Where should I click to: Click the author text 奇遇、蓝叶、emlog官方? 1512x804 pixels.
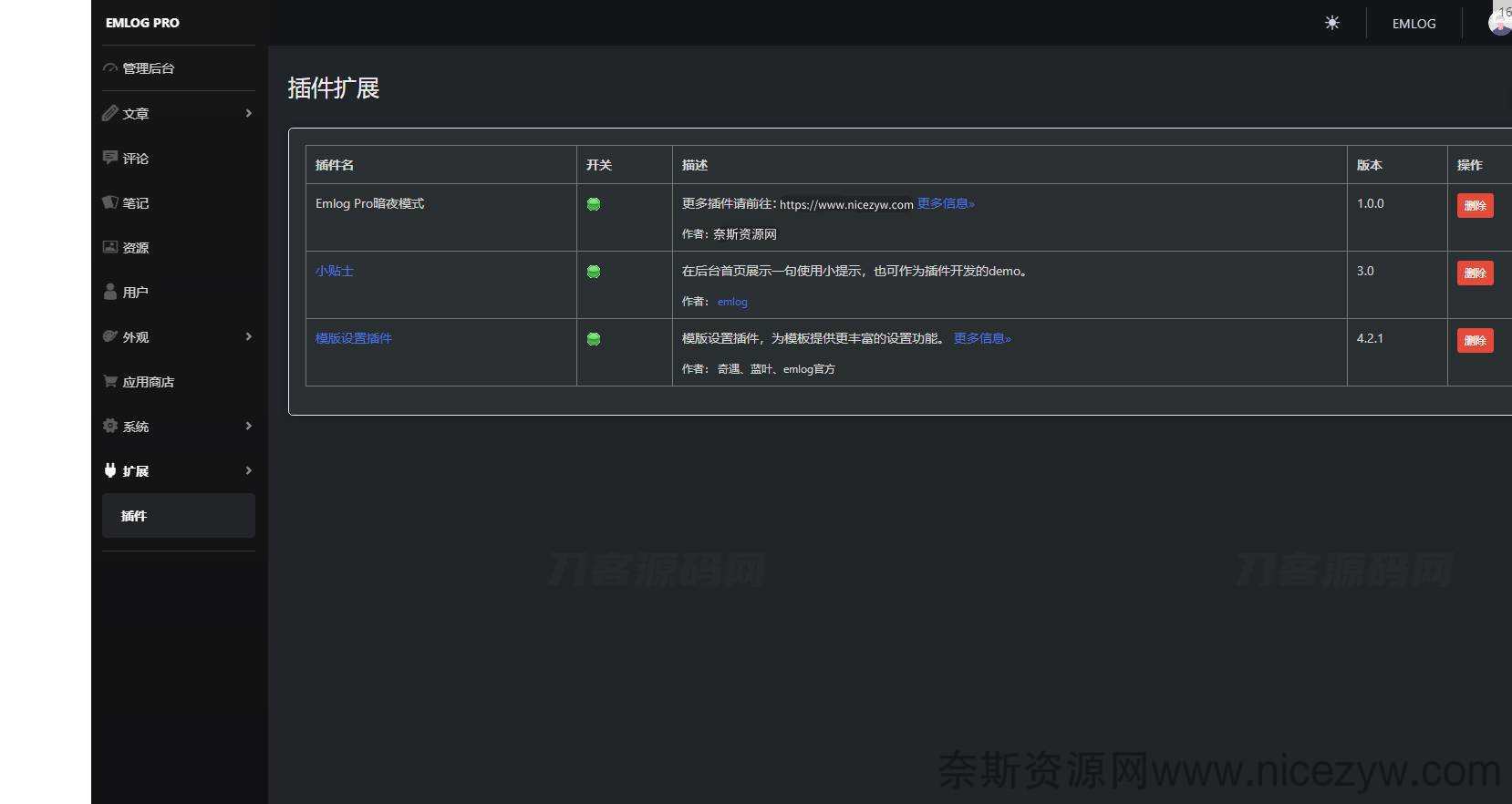(x=776, y=369)
